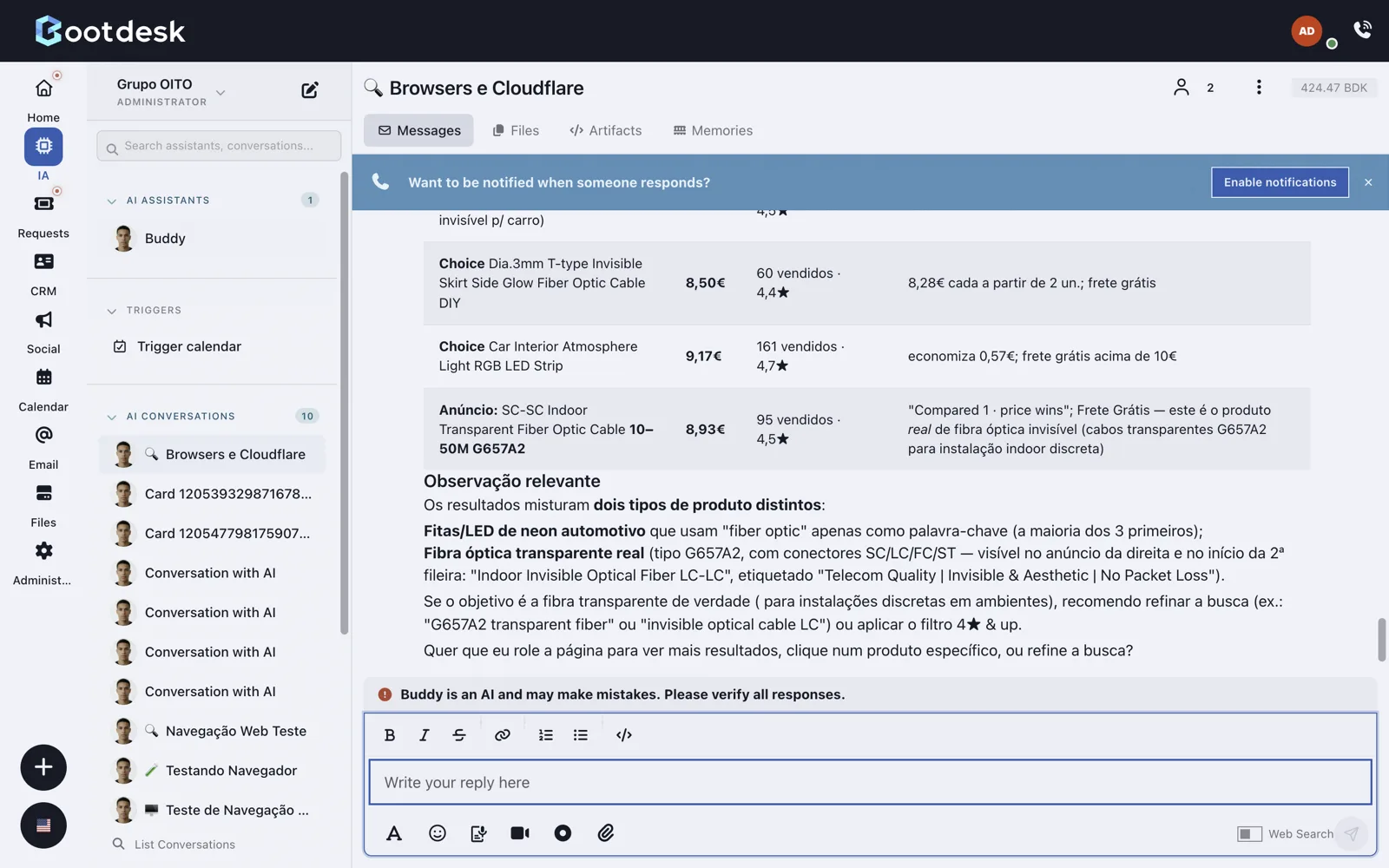Insert a bulleted list
Screen dimensions: 1389x868
[581, 735]
